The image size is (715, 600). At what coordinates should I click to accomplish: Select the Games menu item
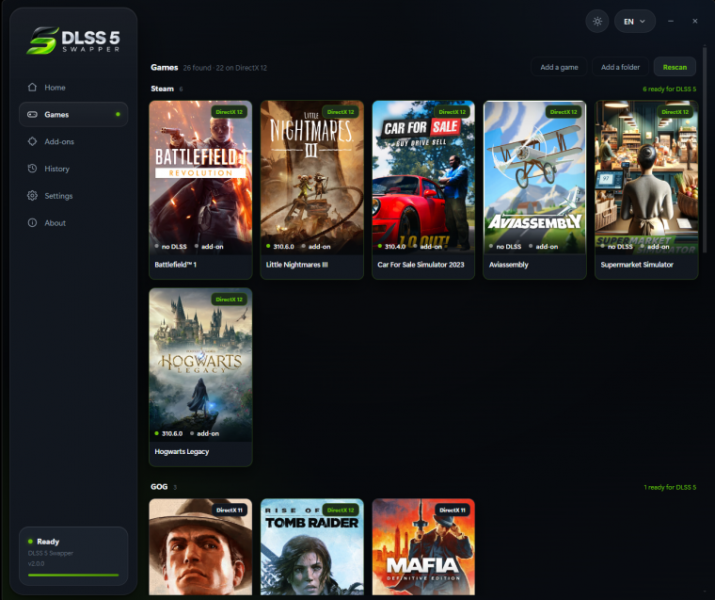(x=73, y=114)
